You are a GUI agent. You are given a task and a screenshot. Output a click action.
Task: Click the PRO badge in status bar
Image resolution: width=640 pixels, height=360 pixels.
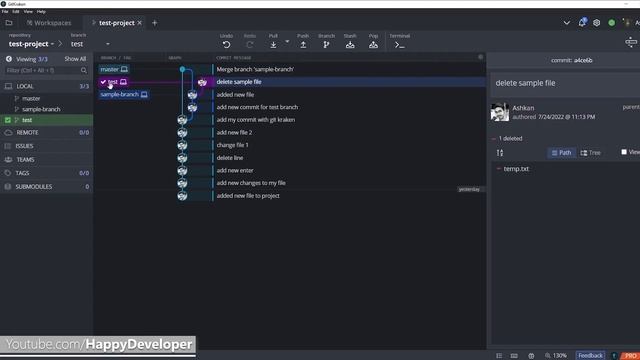[630, 356]
